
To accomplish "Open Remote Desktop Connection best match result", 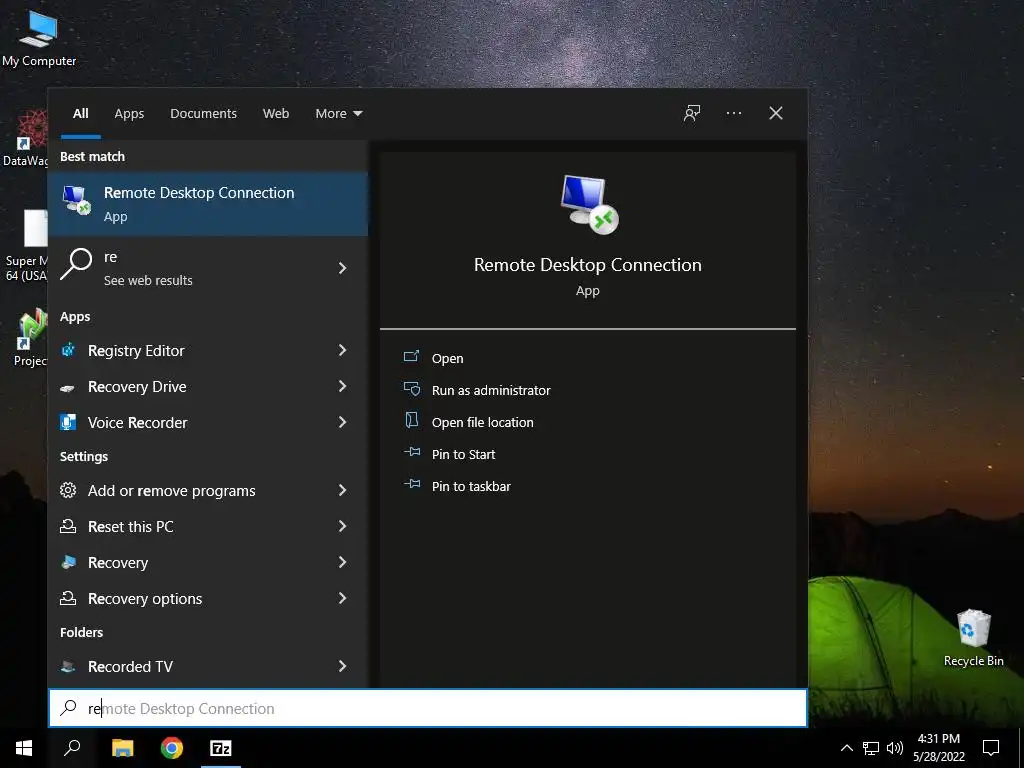I will (208, 203).
